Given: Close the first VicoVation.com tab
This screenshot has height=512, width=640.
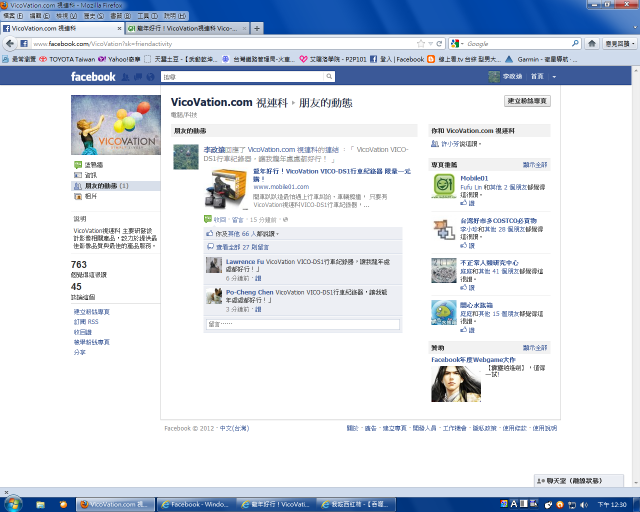Looking at the screenshot, I should tap(119, 28).
